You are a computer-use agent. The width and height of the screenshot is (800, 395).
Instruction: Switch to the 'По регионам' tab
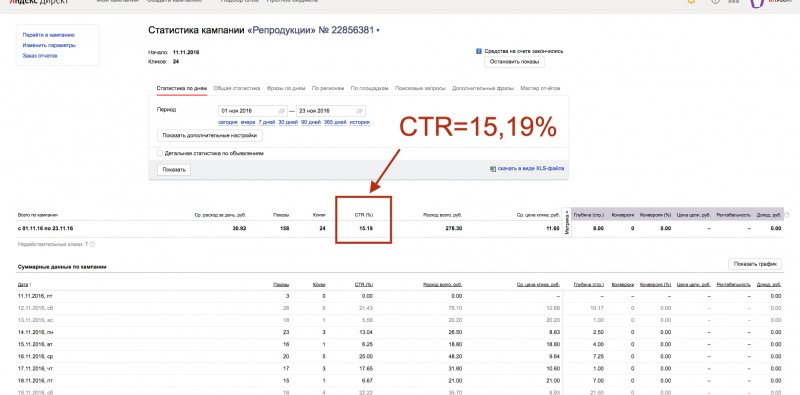[328, 88]
